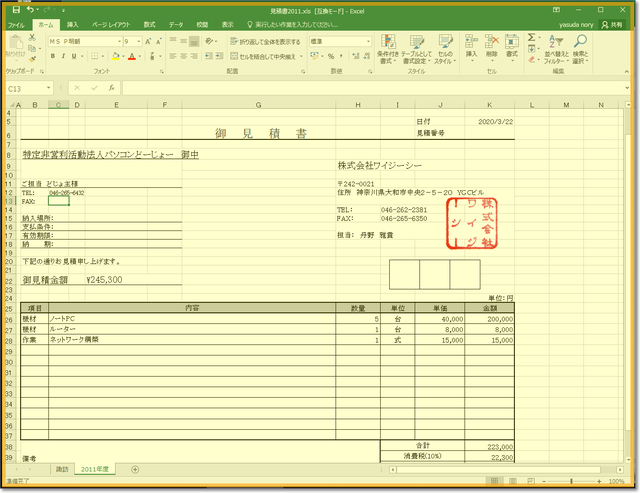Toggle wrap text (折り返して全体を表示する)

tap(264, 42)
